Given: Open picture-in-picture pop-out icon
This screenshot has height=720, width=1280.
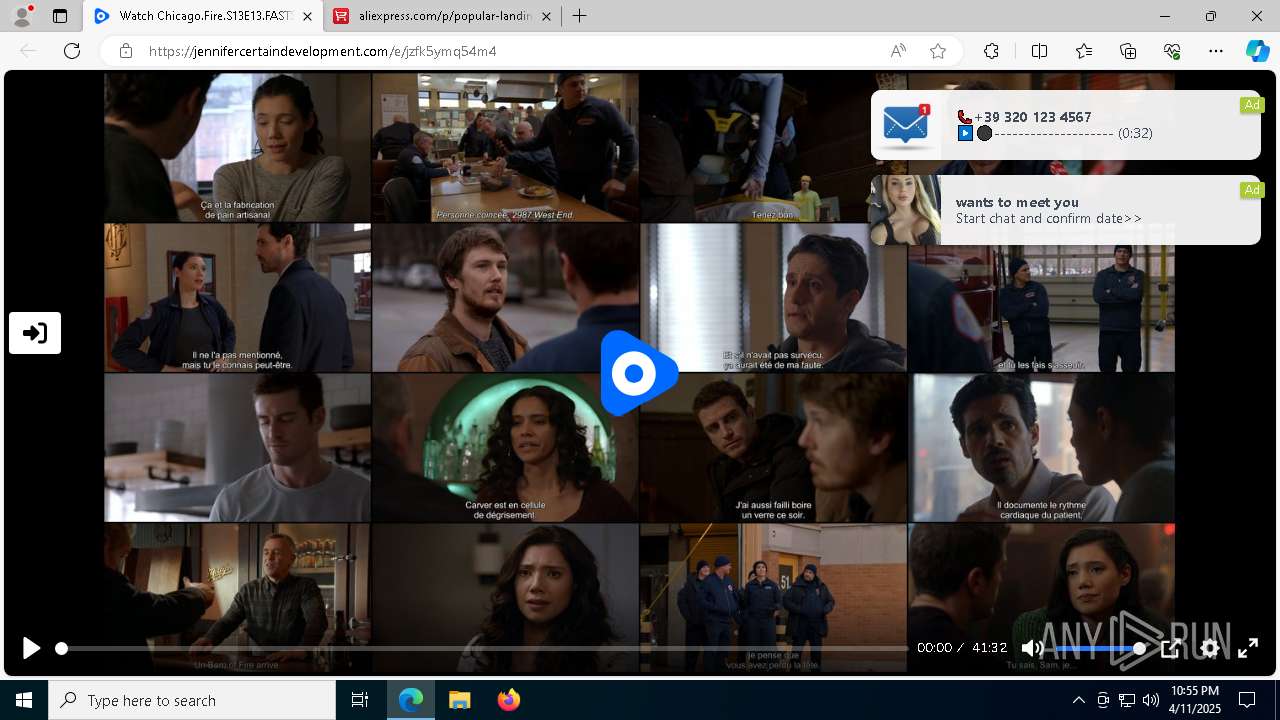Looking at the screenshot, I should click(1171, 648).
